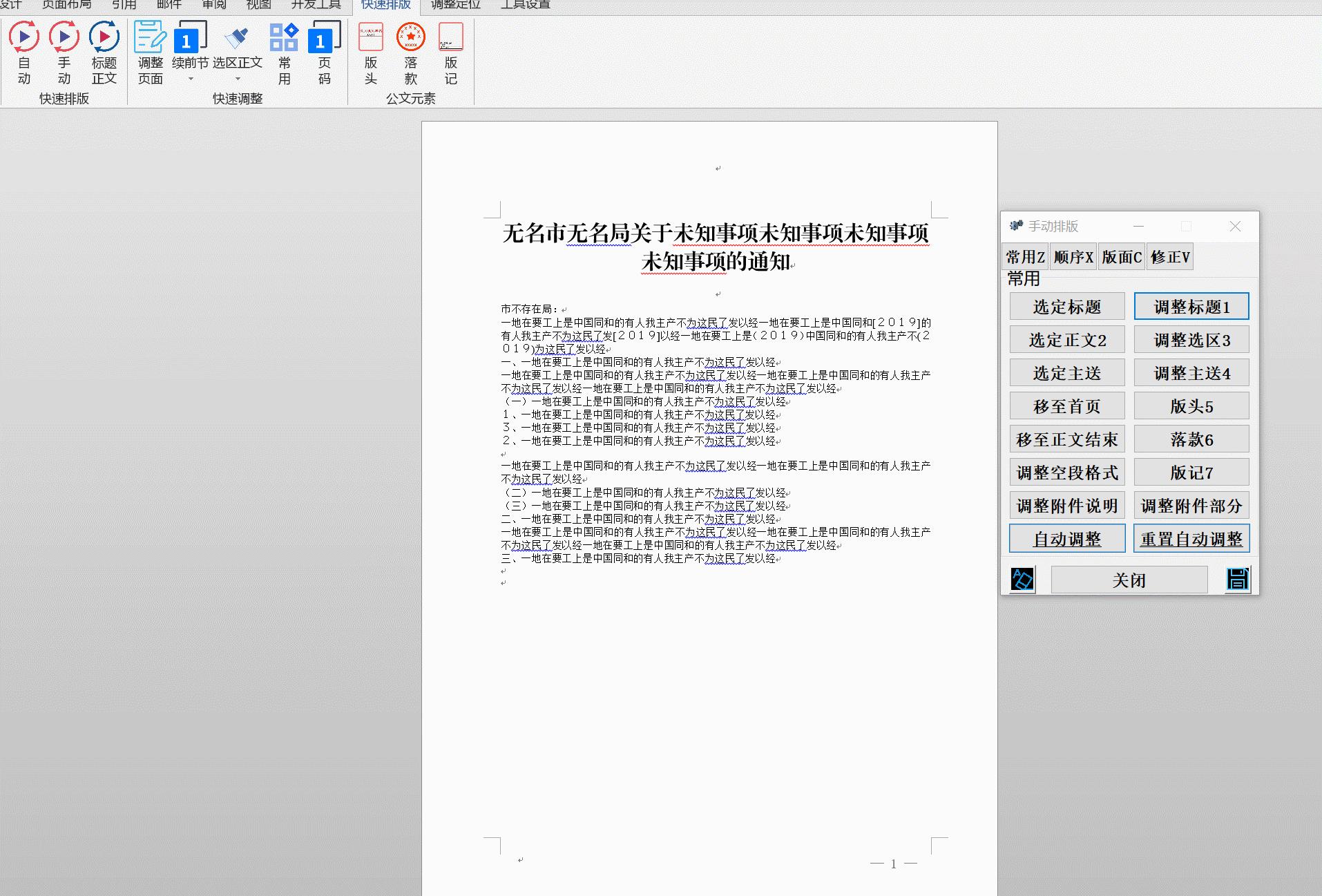Click the 标题正文 title-body typesetting icon
Screen dimensions: 1322x896
[104, 54]
